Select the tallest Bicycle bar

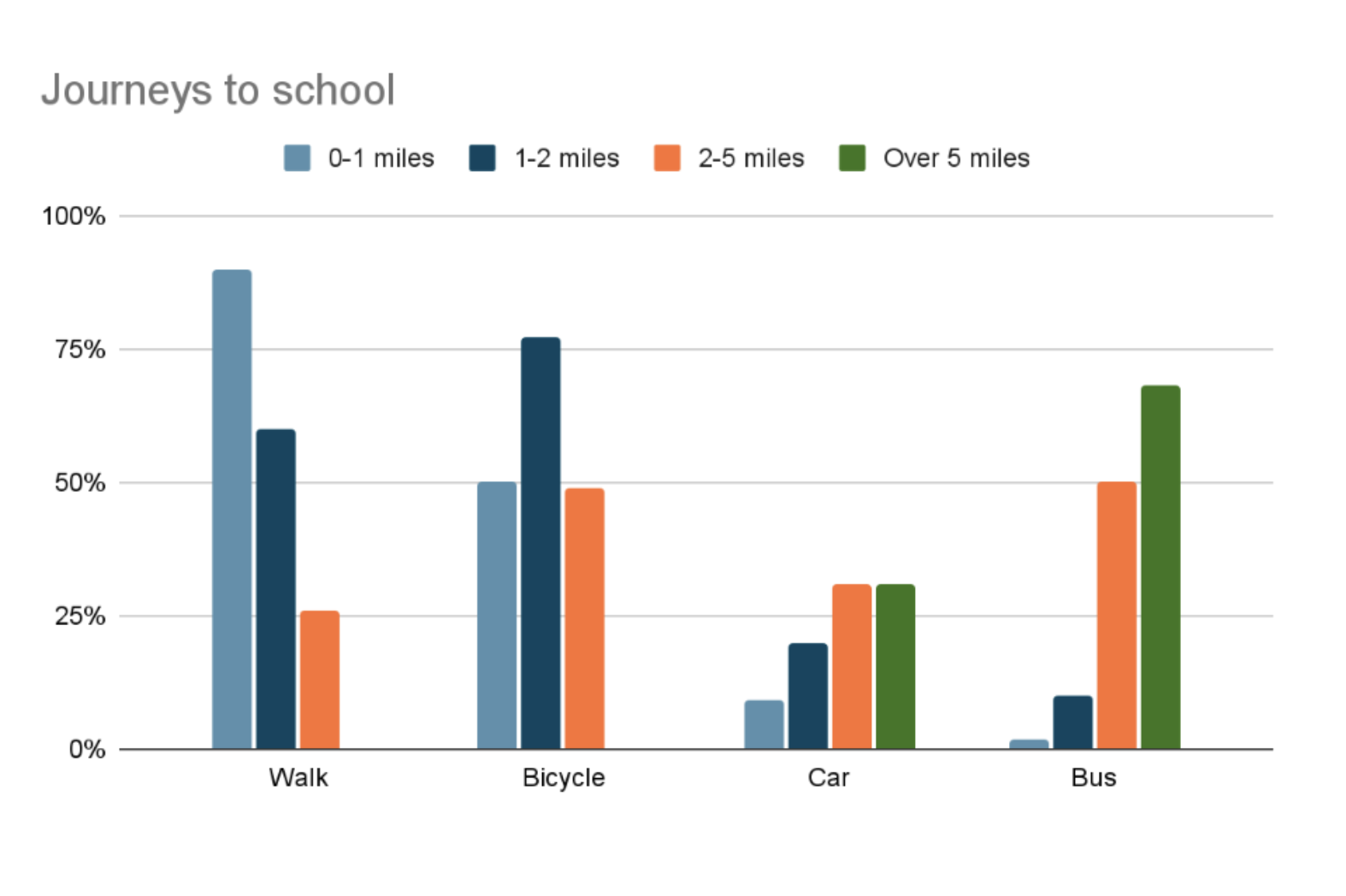pos(540,543)
